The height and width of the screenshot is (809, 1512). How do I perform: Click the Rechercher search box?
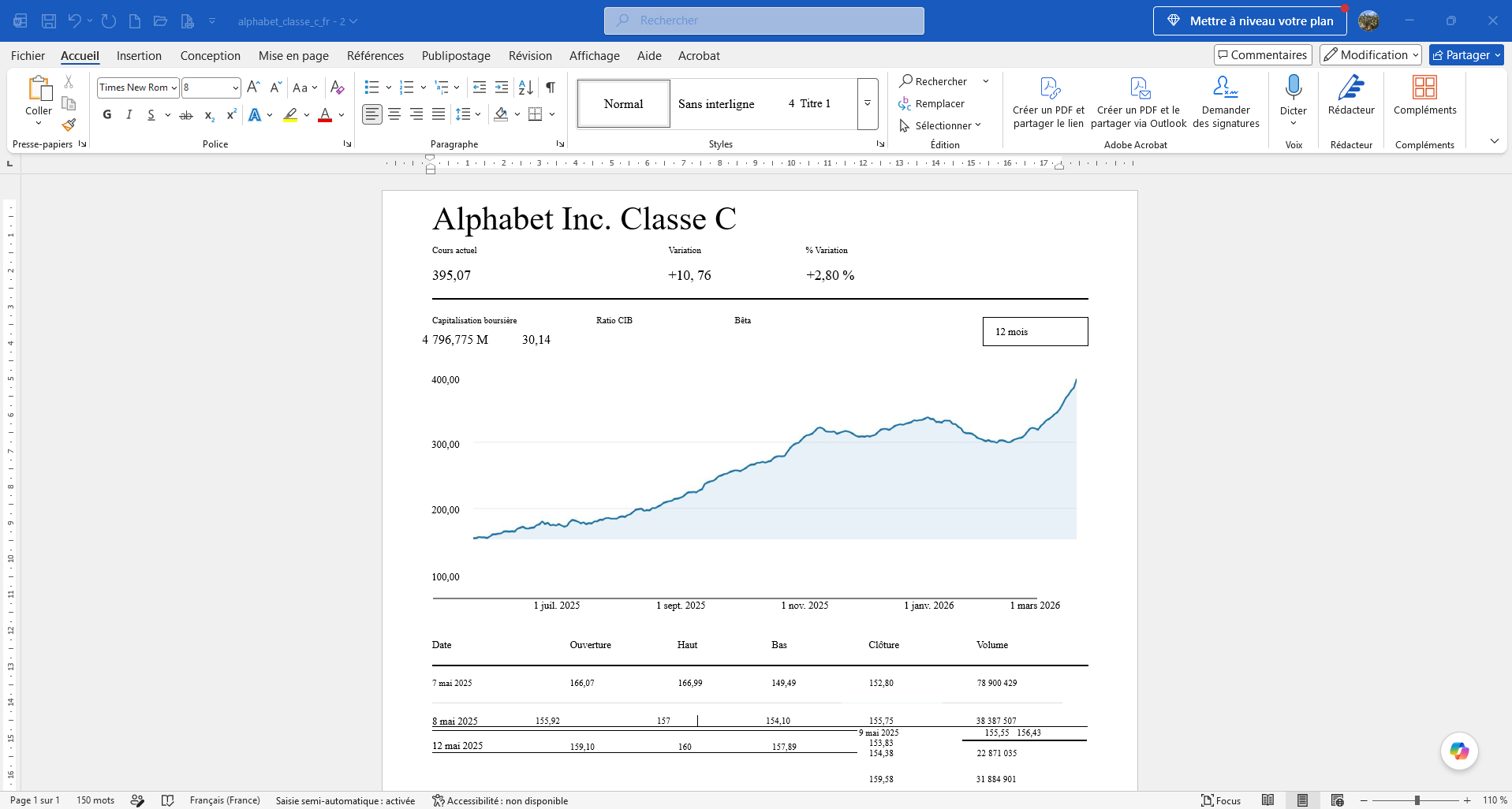coord(763,21)
